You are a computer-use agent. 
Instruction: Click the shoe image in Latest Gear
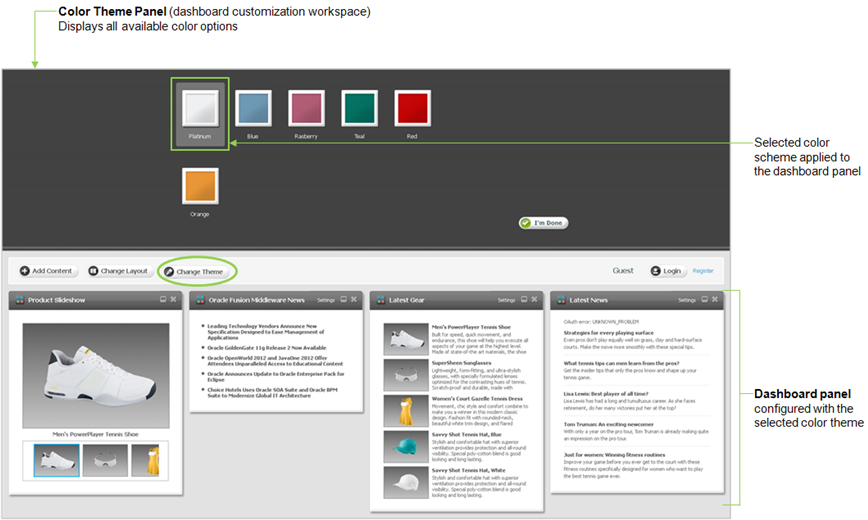pyautogui.click(x=406, y=339)
